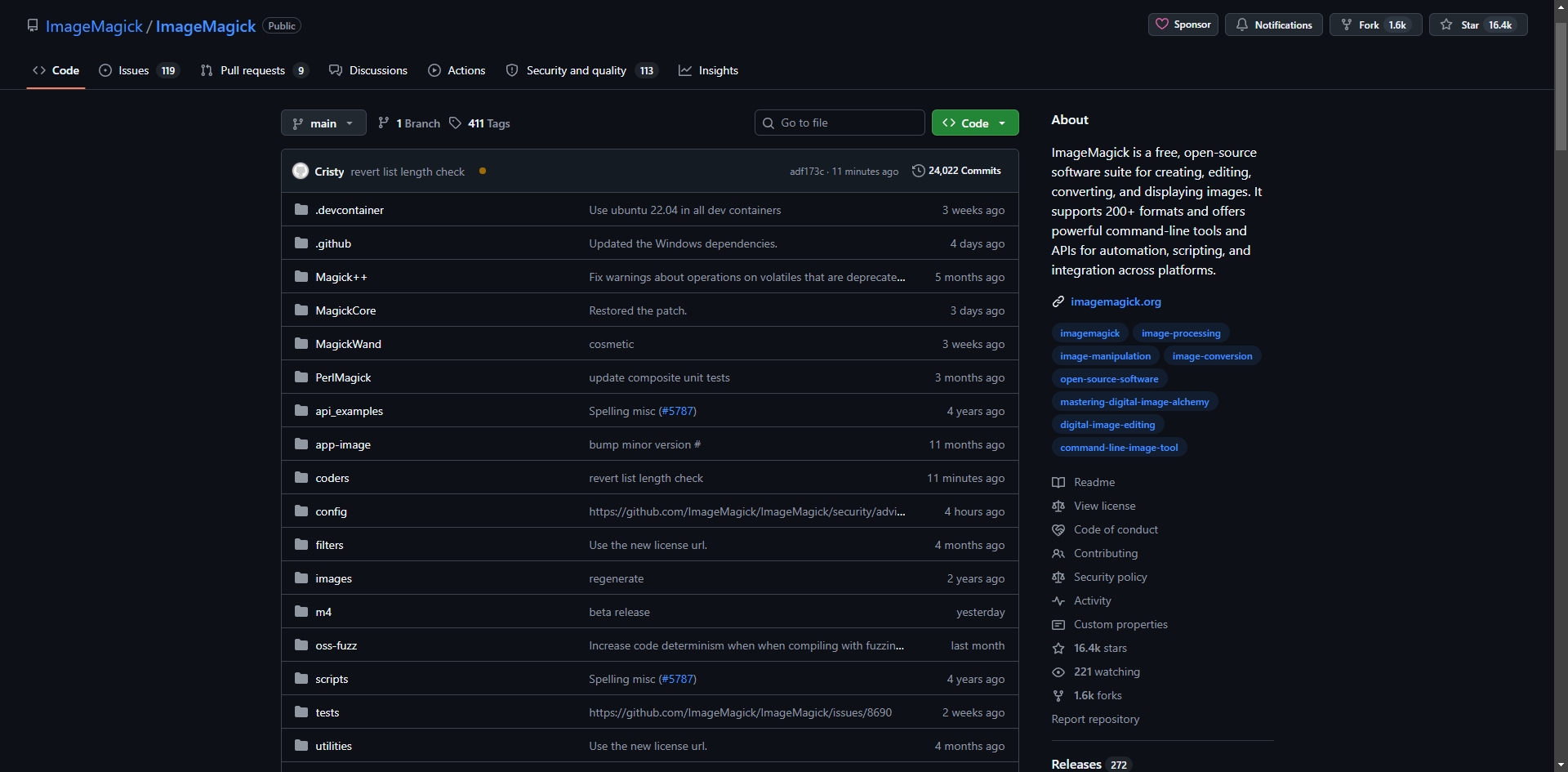
Task: Click the utilities folder icon
Action: tap(301, 746)
